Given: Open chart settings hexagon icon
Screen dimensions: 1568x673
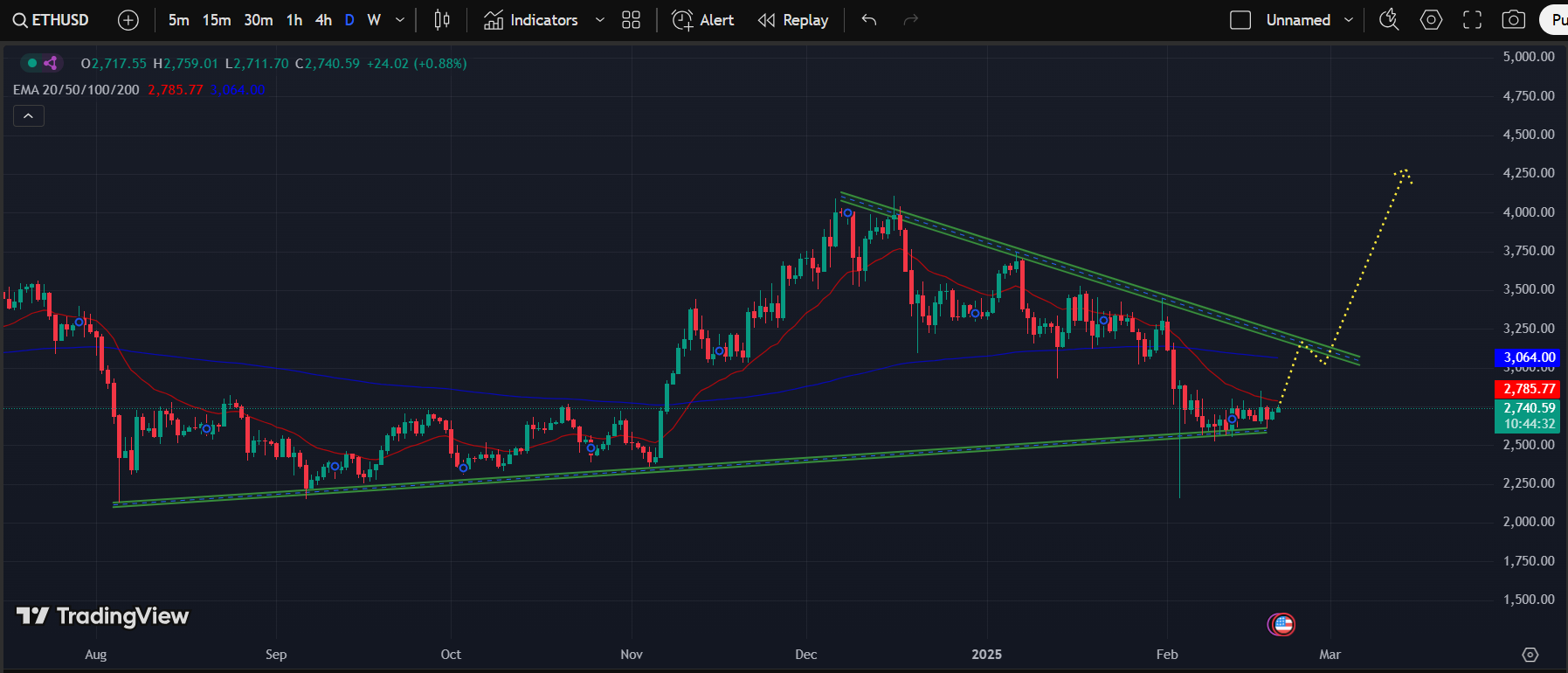Looking at the screenshot, I should [x=1431, y=20].
